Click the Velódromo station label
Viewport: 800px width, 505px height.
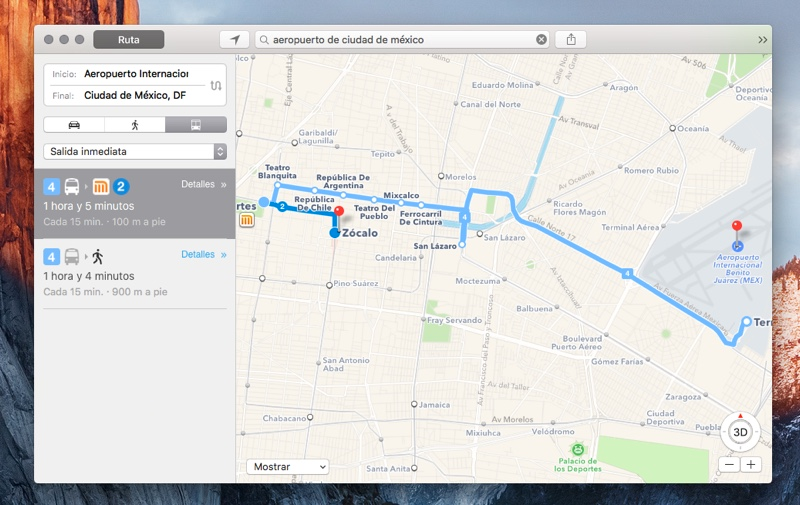(x=553, y=432)
